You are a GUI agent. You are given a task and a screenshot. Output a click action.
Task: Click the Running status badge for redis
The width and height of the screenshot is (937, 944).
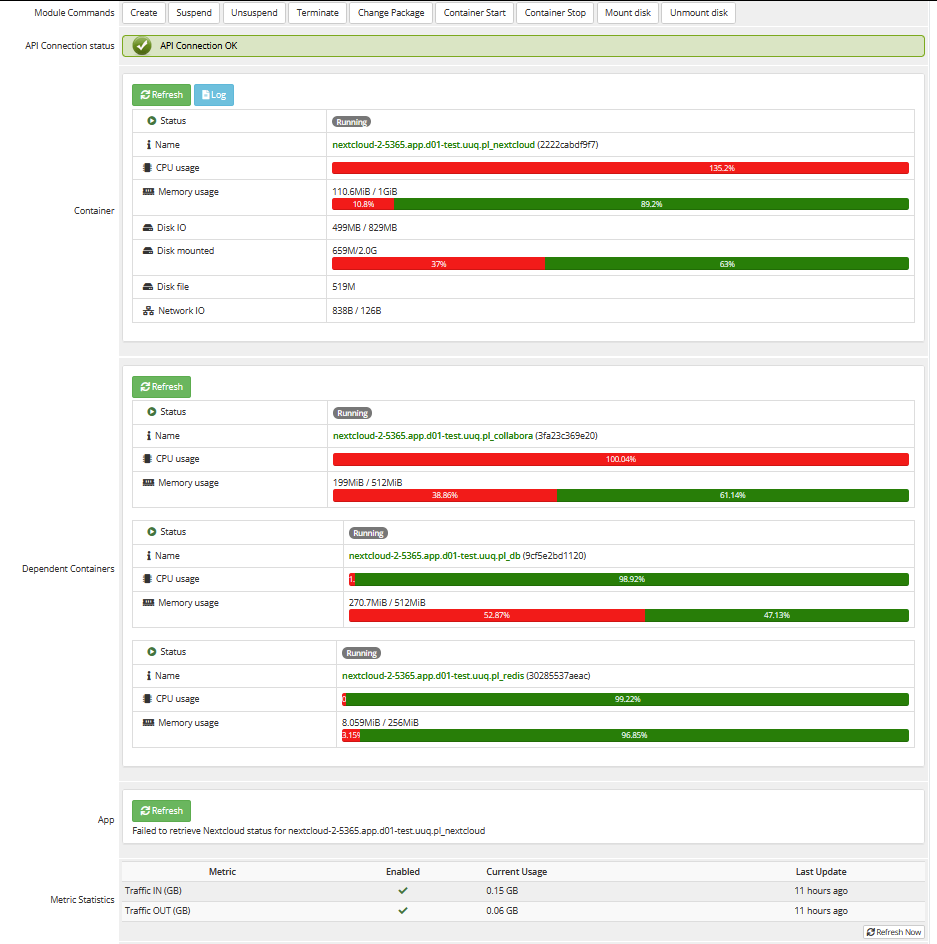pos(360,652)
